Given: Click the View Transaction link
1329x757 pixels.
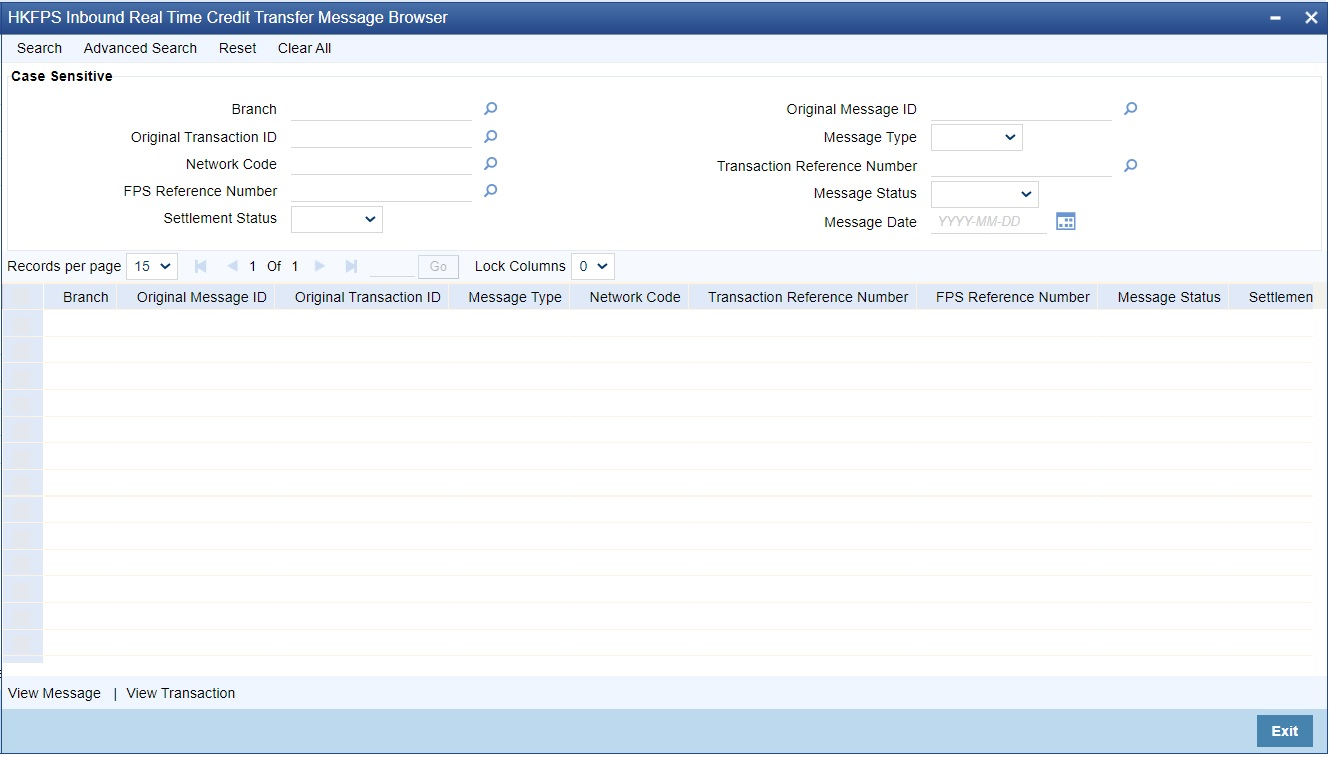Looking at the screenshot, I should click(180, 692).
